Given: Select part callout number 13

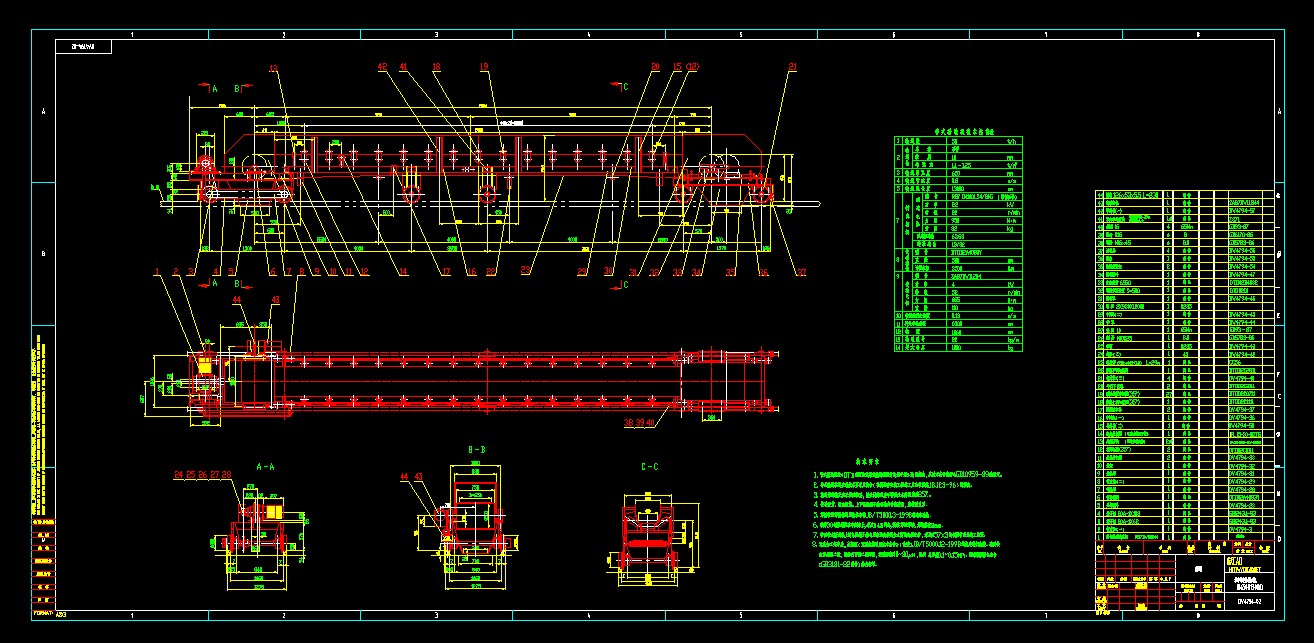Looking at the screenshot, I should [x=273, y=67].
